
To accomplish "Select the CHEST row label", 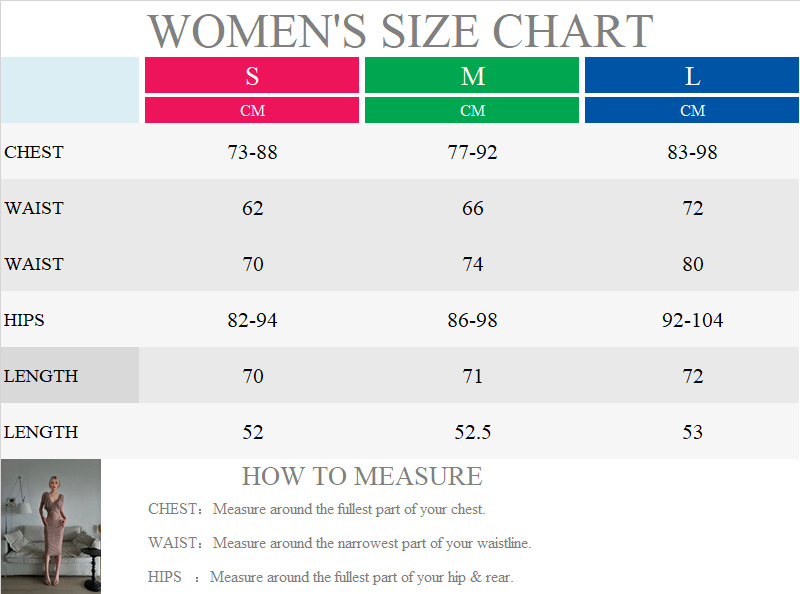I will pyautogui.click(x=34, y=152).
